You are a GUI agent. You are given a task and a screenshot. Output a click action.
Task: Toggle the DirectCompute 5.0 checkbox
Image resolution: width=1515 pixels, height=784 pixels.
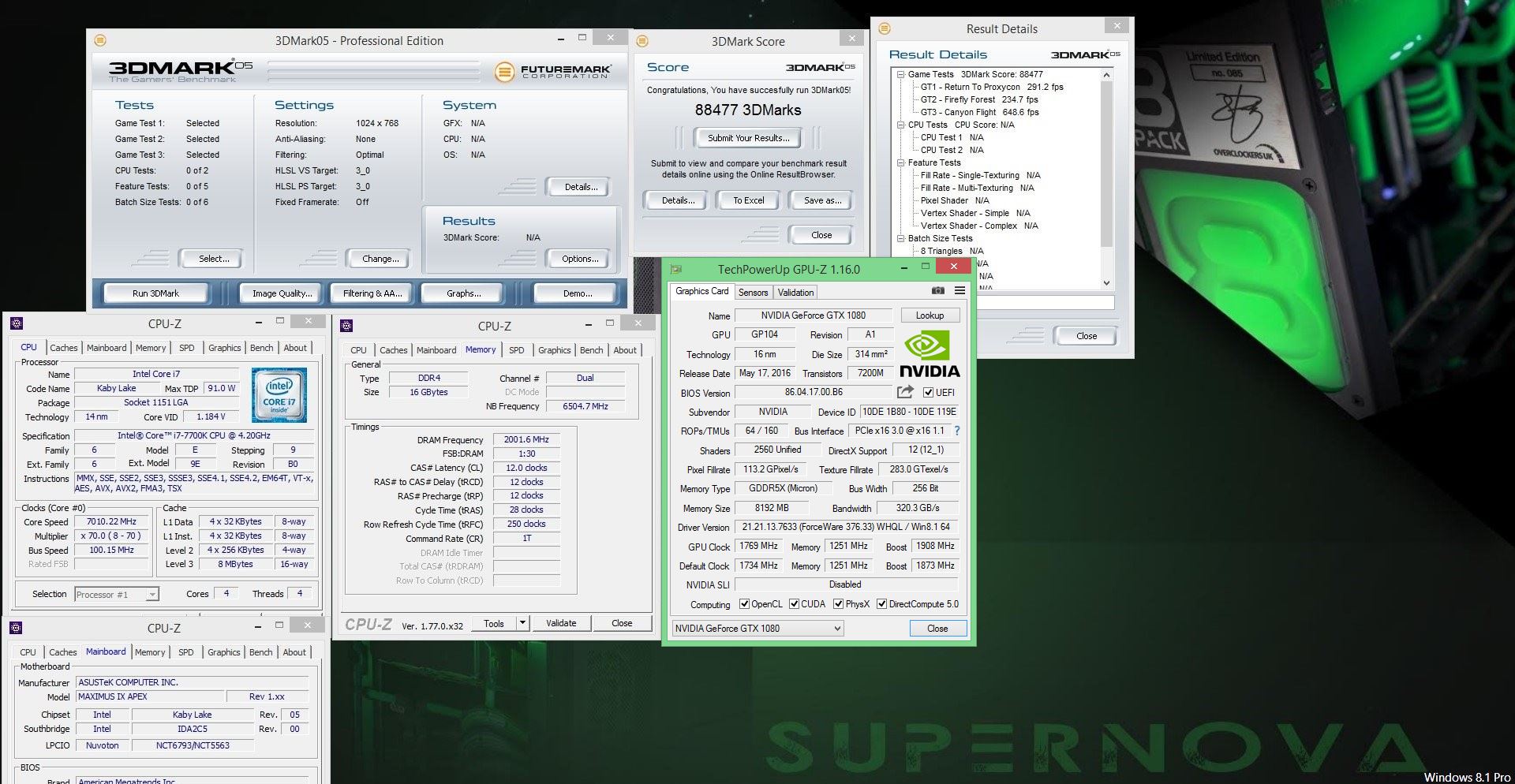pyautogui.click(x=882, y=604)
